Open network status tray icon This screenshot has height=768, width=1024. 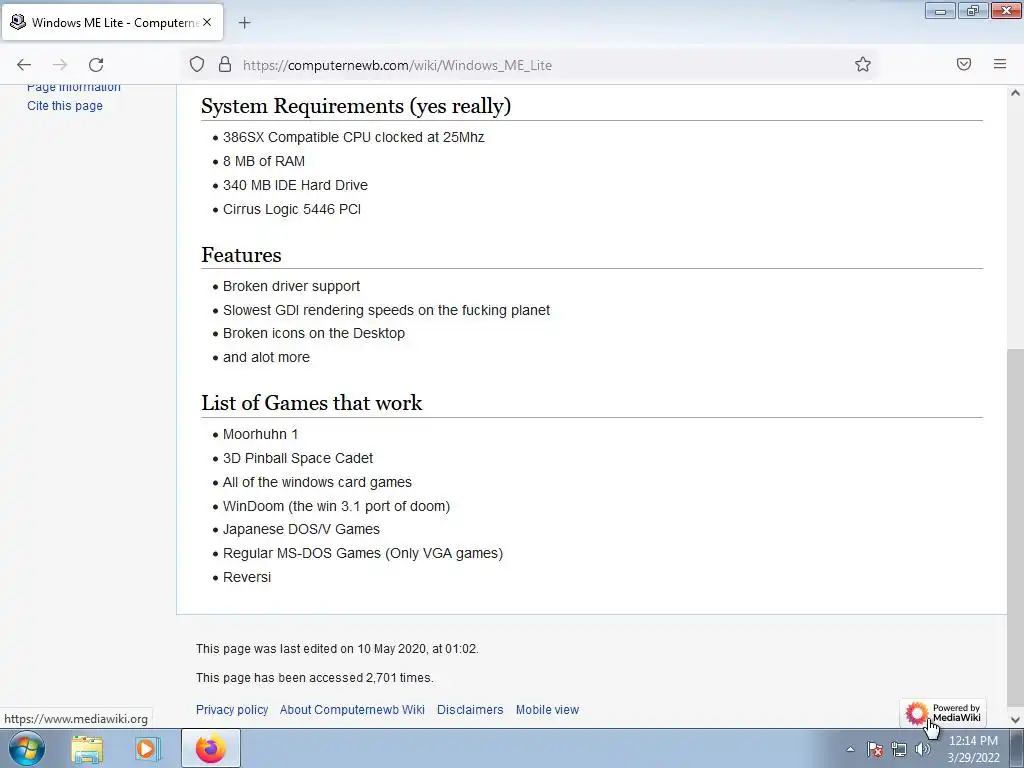click(x=899, y=749)
